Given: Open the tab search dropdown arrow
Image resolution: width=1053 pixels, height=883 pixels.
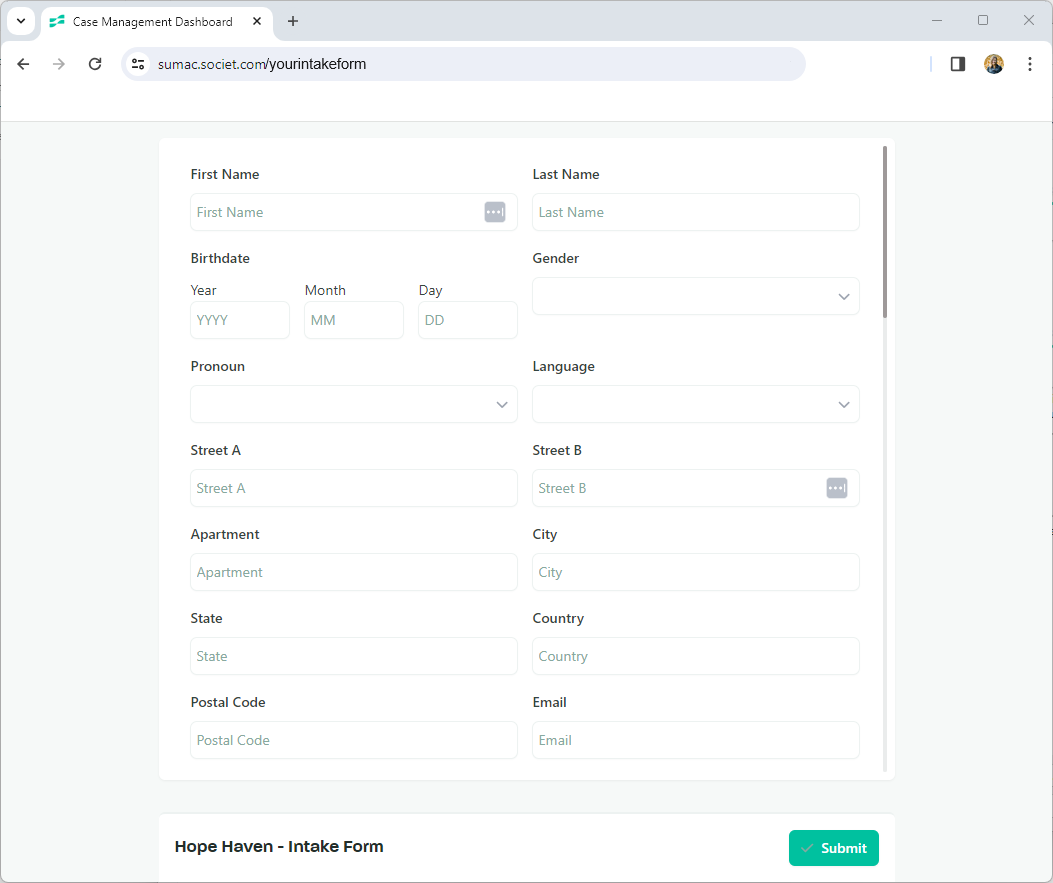Looking at the screenshot, I should [x=21, y=21].
